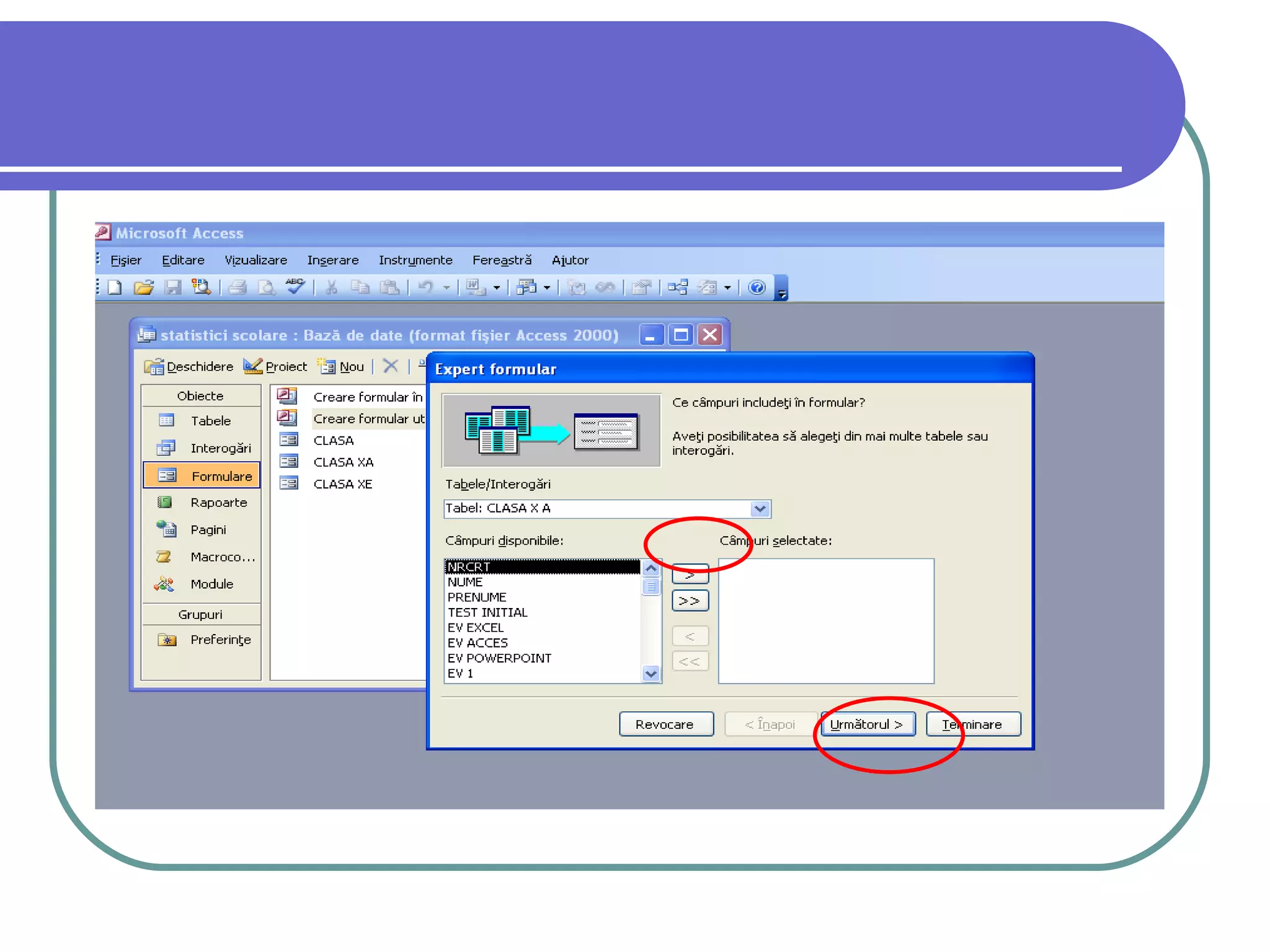Open the Tabele/Interogări combo box dropdown
This screenshot has width=1270, height=952.
point(760,509)
